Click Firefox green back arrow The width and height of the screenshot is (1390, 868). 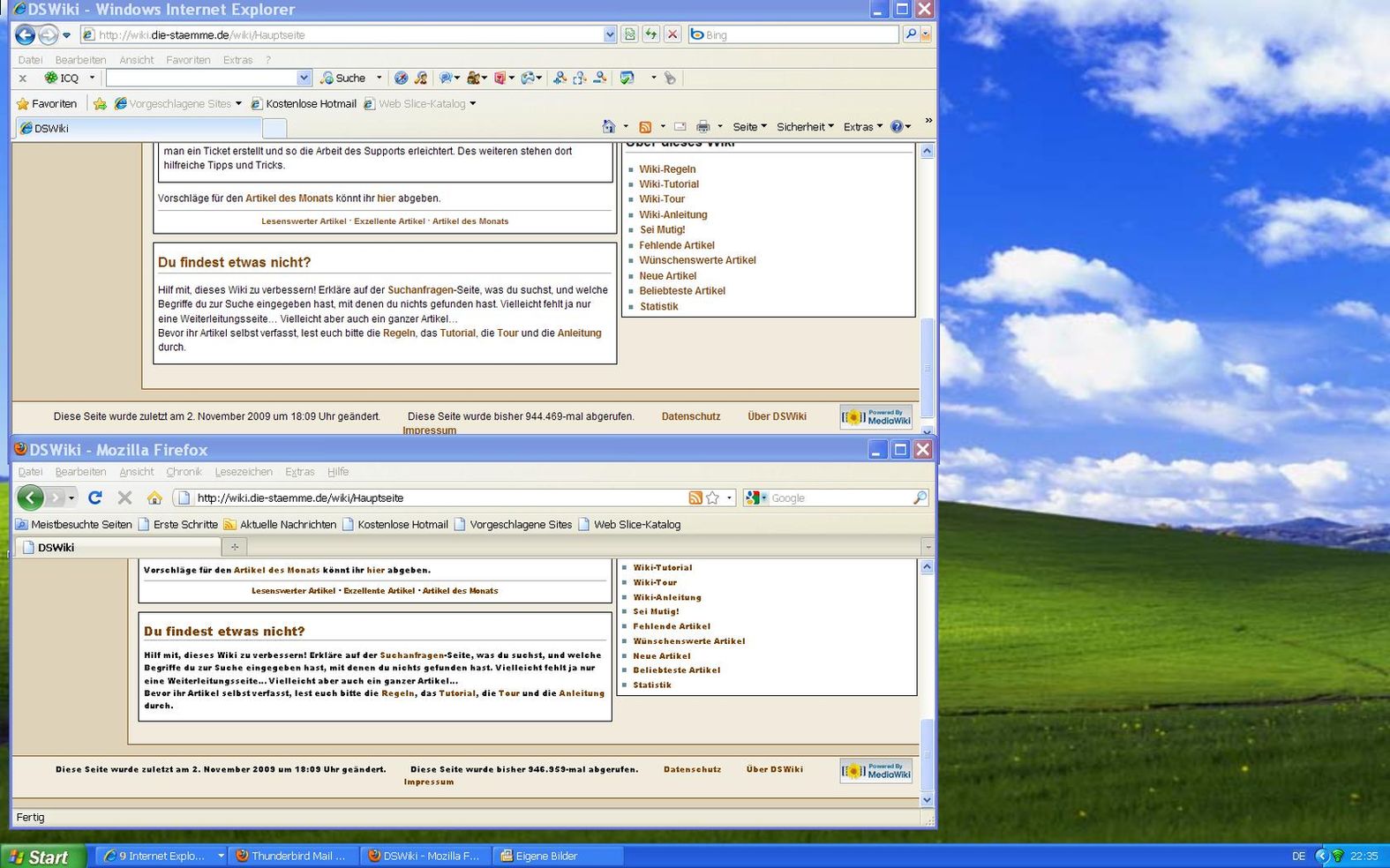pyautogui.click(x=30, y=498)
